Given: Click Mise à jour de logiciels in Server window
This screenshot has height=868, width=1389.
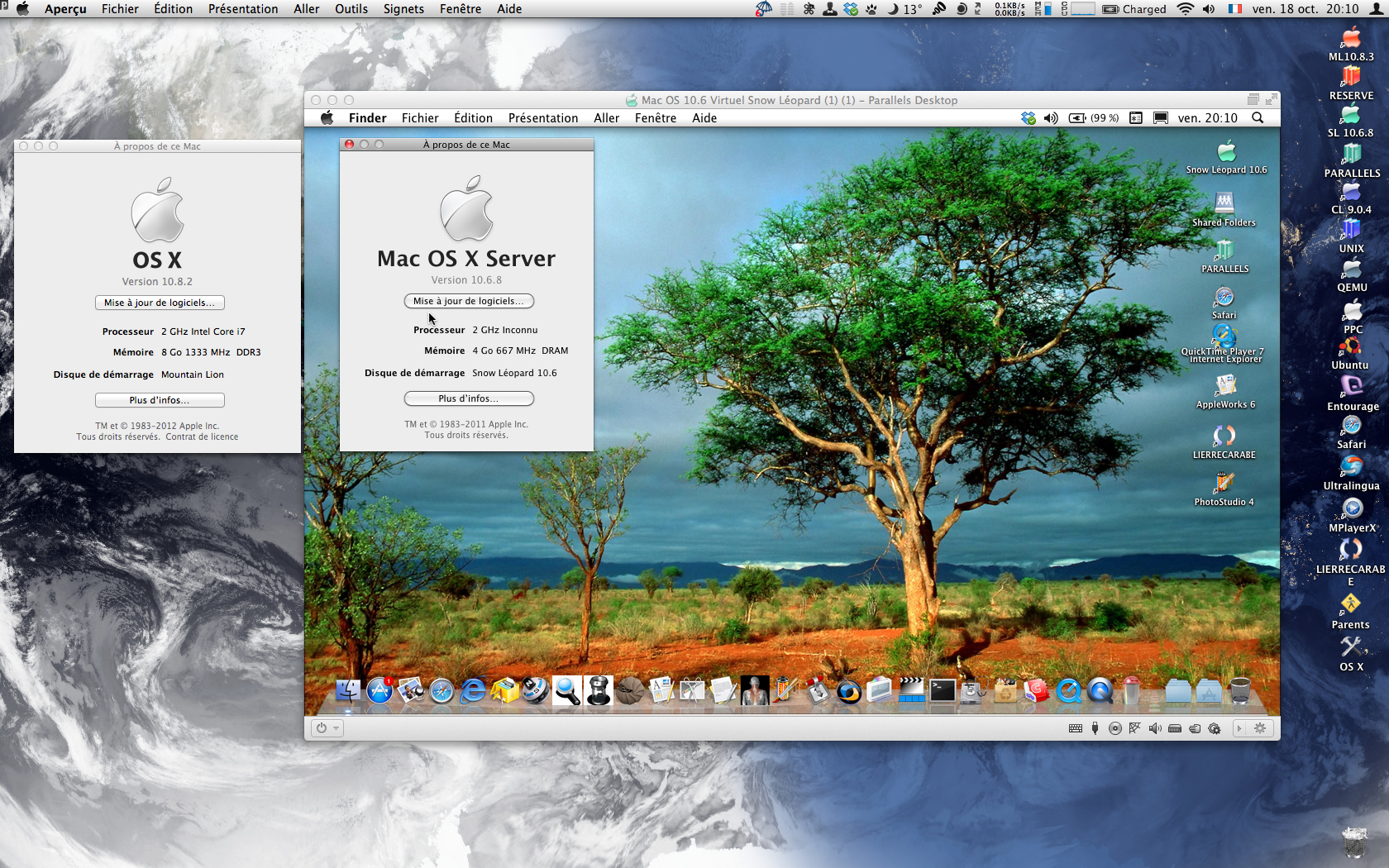Looking at the screenshot, I should click(x=469, y=301).
